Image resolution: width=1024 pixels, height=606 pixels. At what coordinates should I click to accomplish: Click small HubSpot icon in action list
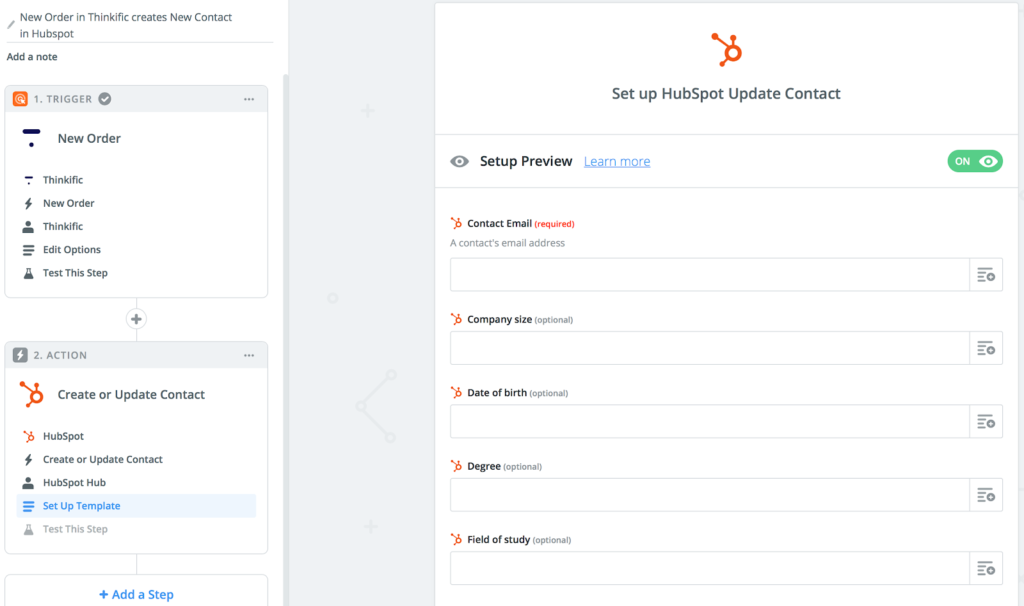pos(28,436)
